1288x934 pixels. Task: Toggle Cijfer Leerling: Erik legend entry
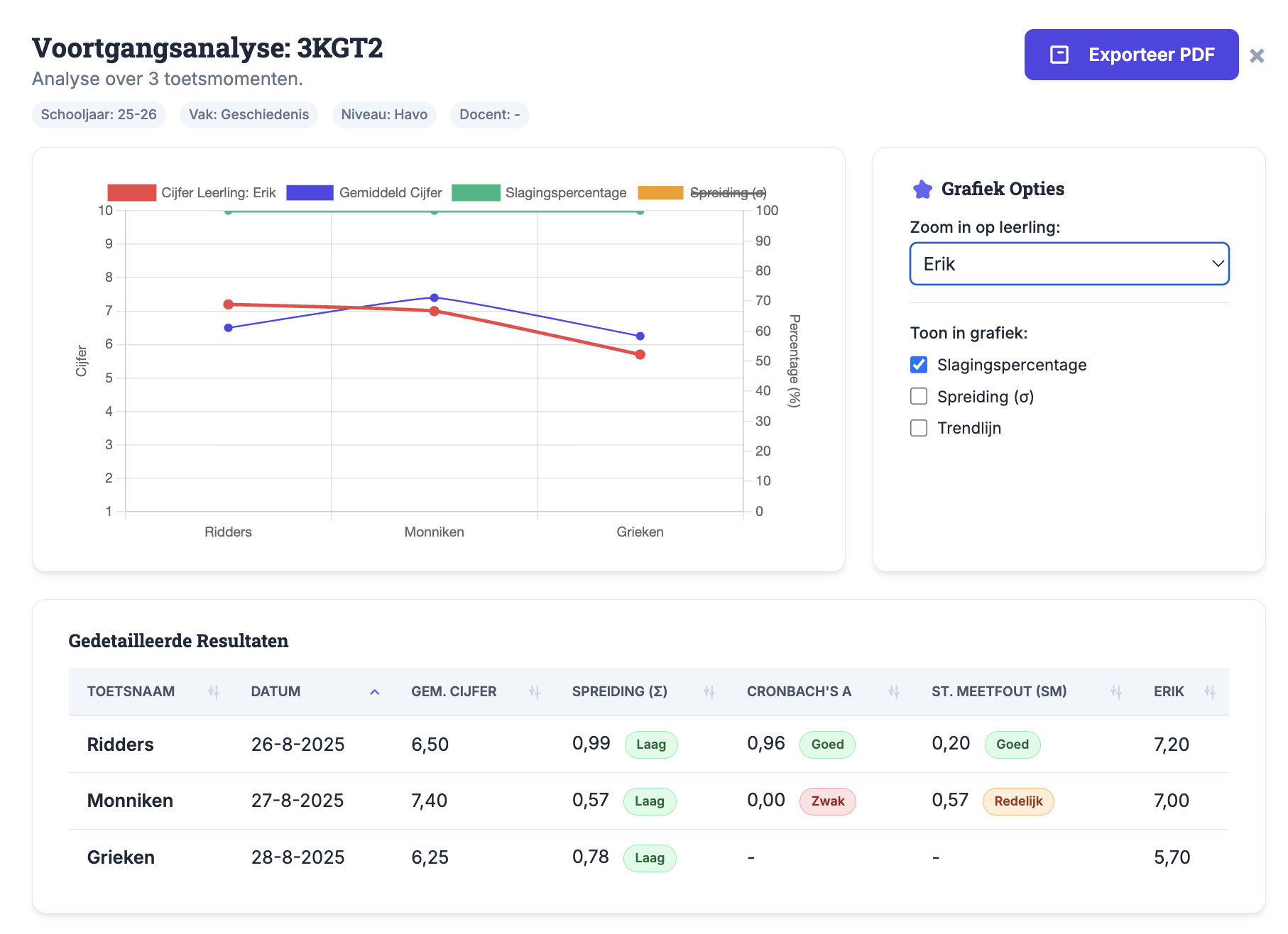(x=192, y=193)
